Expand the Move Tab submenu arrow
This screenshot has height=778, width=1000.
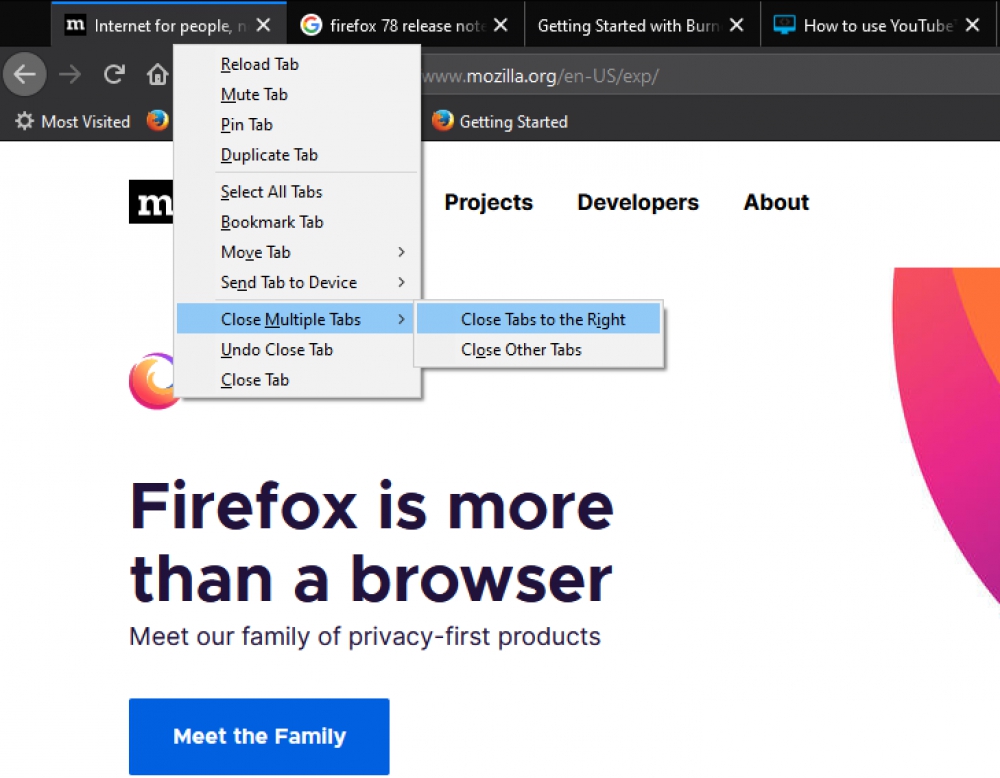401,252
